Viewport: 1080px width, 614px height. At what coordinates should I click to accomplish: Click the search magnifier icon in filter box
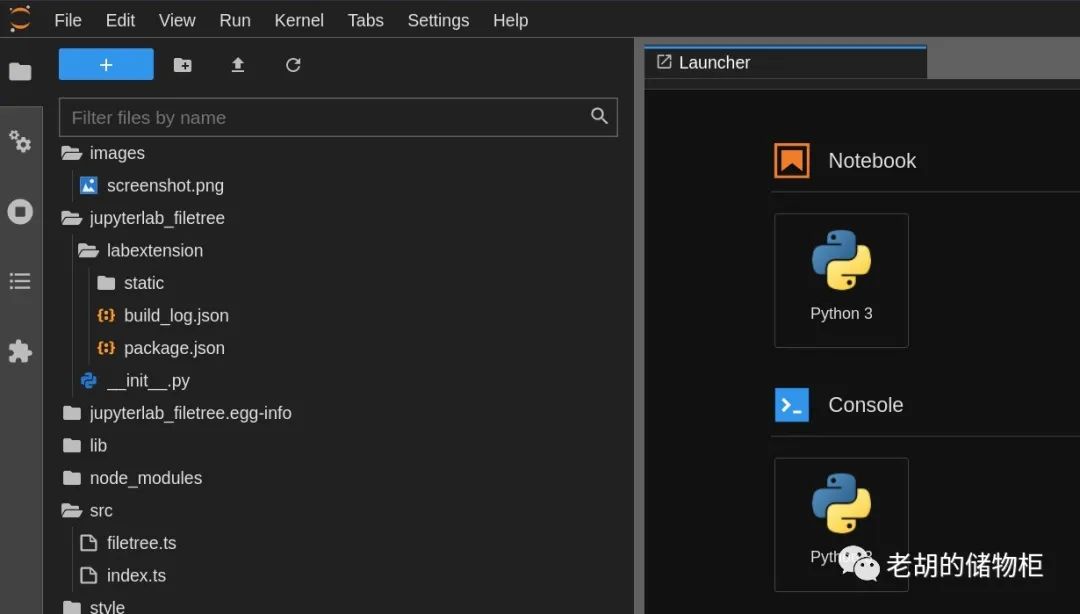pyautogui.click(x=599, y=116)
